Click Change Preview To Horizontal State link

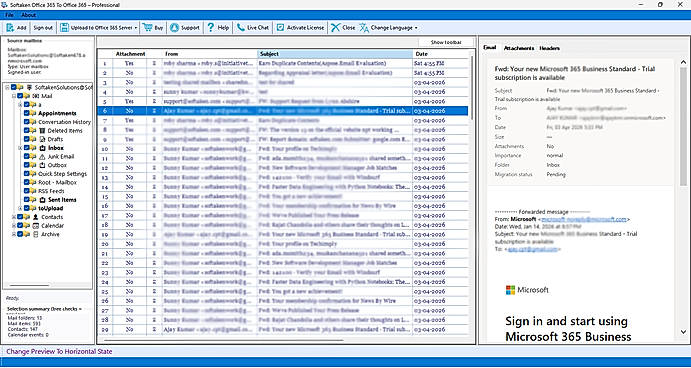tap(59, 352)
